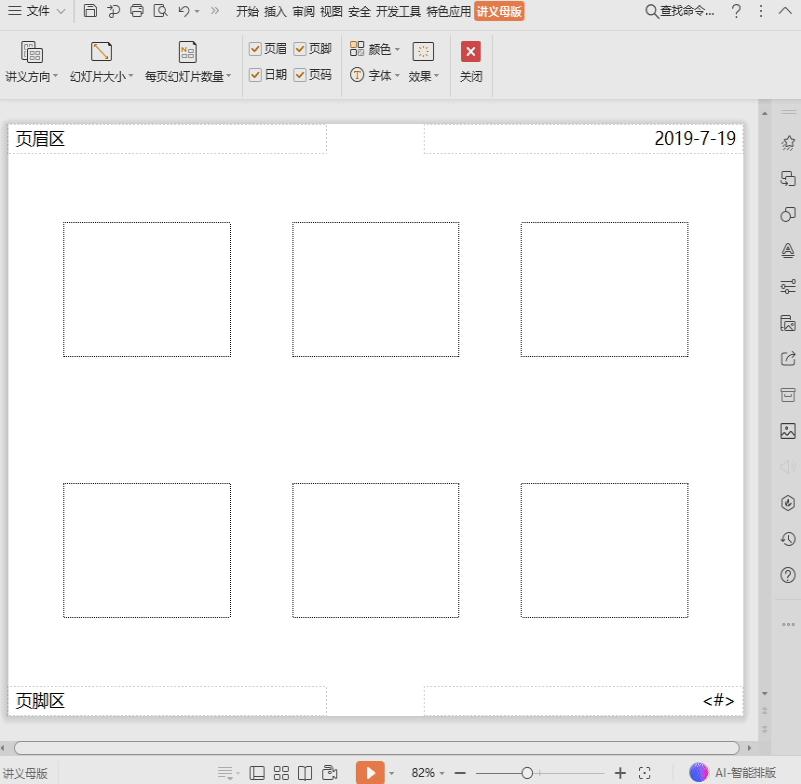Switch to the 插入 tab
The width and height of the screenshot is (801, 784).
tap(275, 11)
